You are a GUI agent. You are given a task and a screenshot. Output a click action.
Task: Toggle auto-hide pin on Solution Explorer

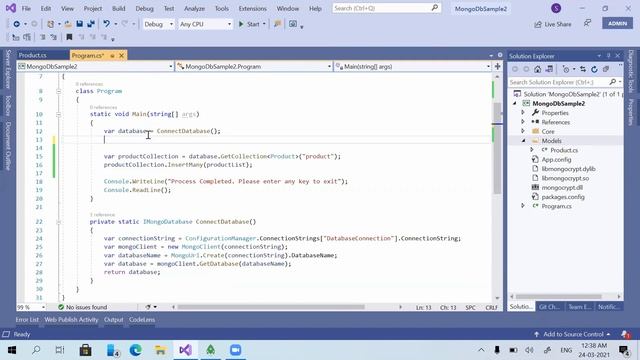(x=608, y=56)
